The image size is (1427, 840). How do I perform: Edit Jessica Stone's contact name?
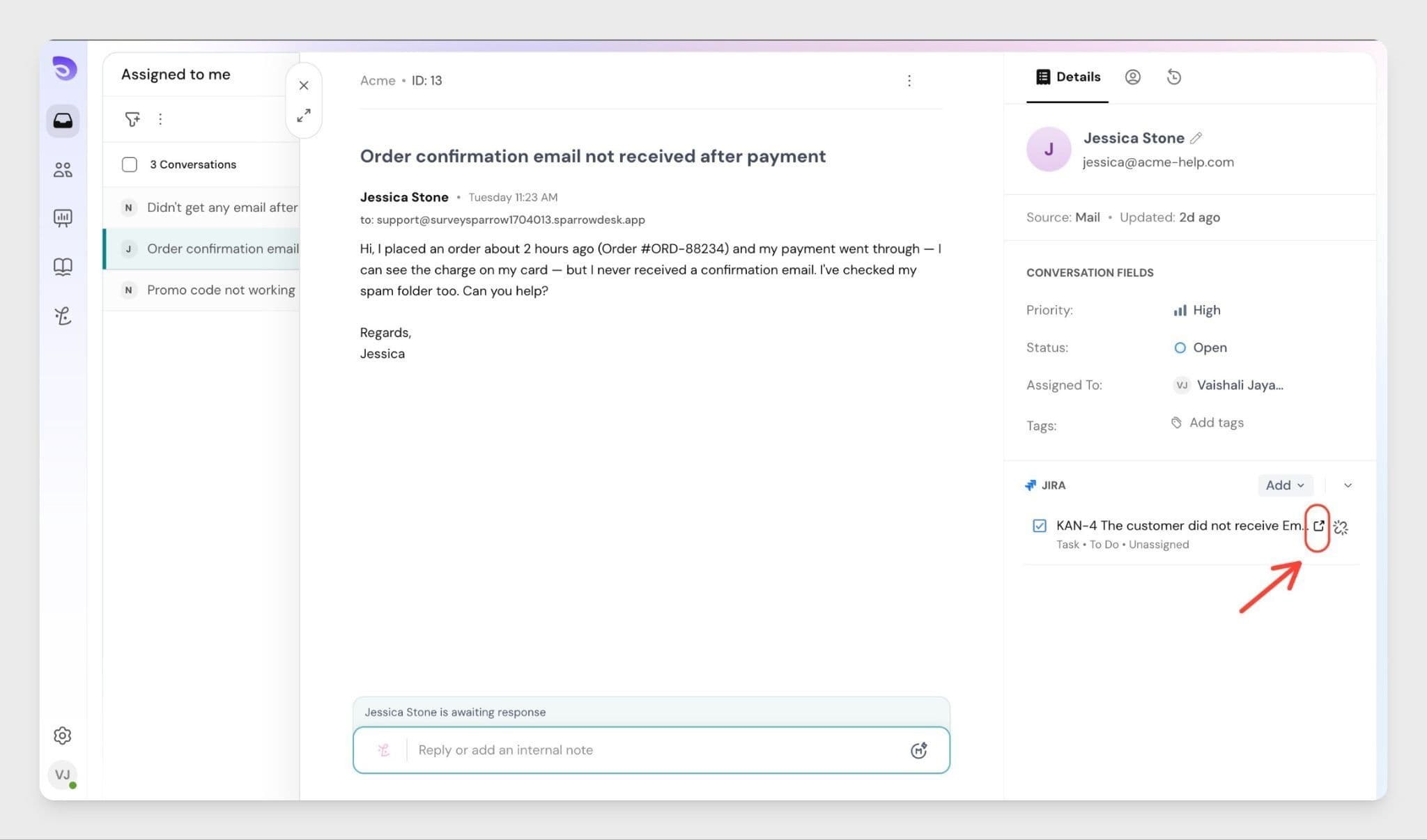(x=1196, y=138)
